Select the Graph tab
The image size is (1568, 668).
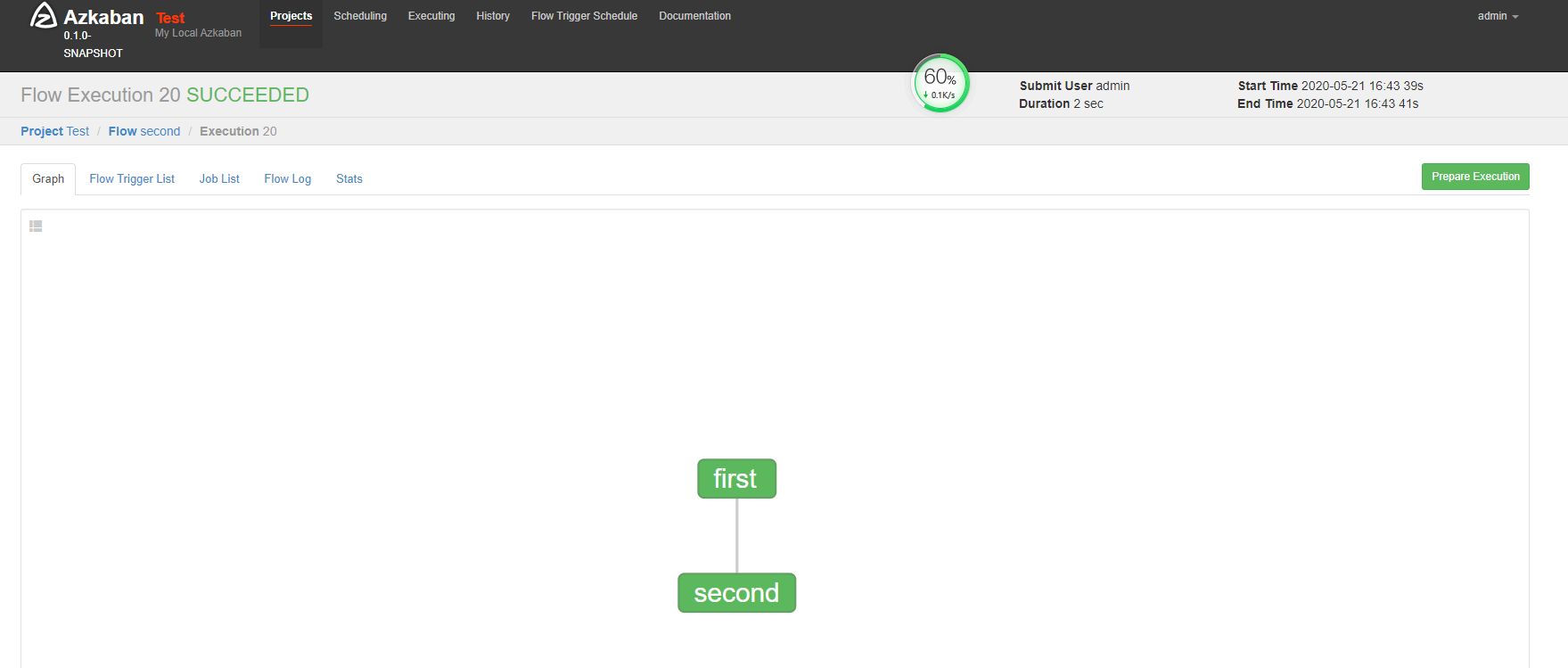tap(48, 179)
